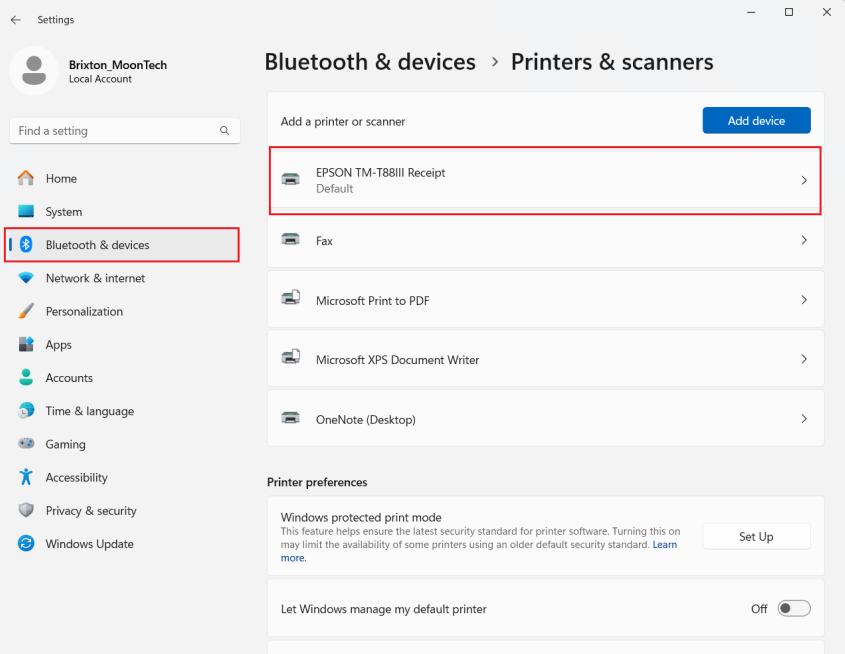This screenshot has height=654, width=845.
Task: Open Gaming settings
Action: tap(122, 444)
